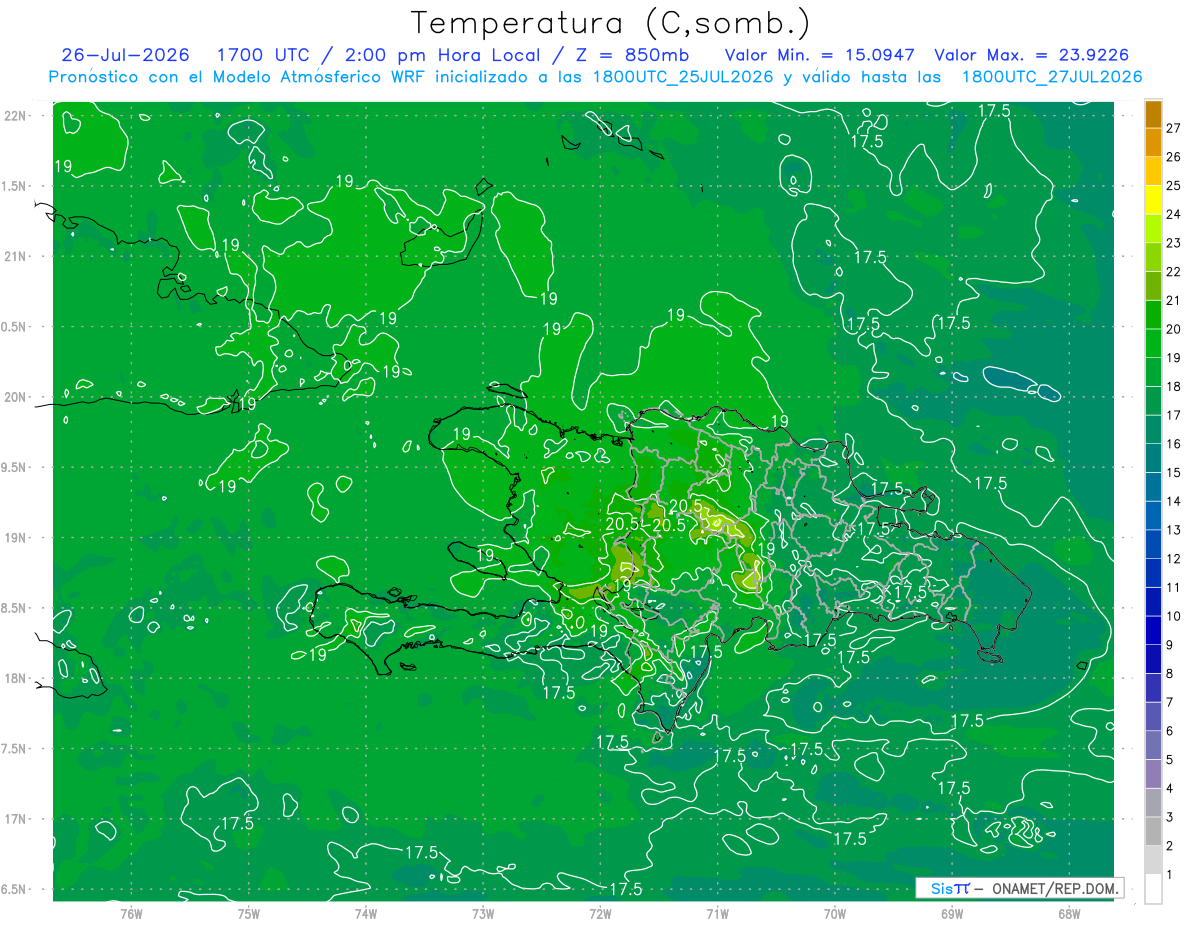The image size is (1200, 927).
Task: Click the "23" color scale label
Action: point(1174,243)
